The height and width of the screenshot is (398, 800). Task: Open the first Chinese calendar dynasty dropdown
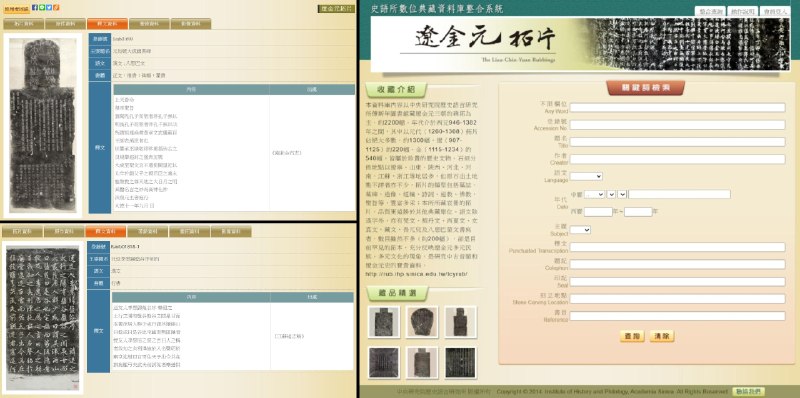(x=594, y=194)
